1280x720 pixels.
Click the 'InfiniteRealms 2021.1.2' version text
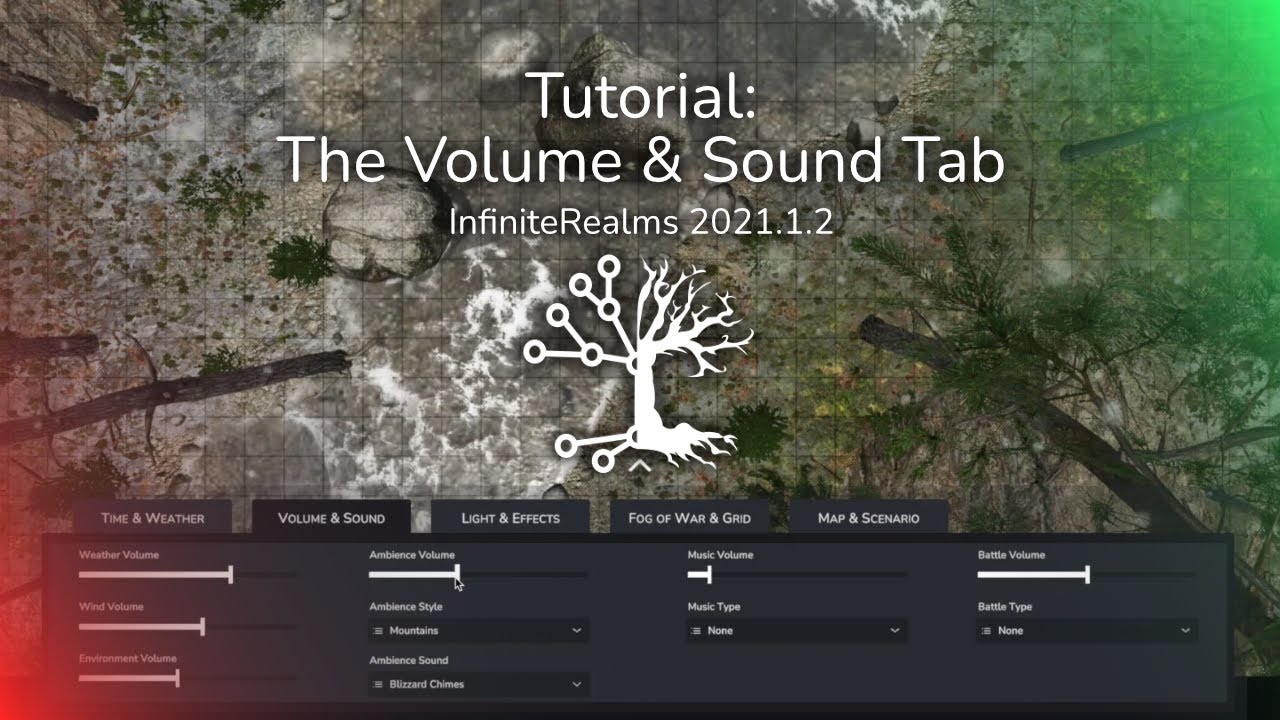pos(640,221)
